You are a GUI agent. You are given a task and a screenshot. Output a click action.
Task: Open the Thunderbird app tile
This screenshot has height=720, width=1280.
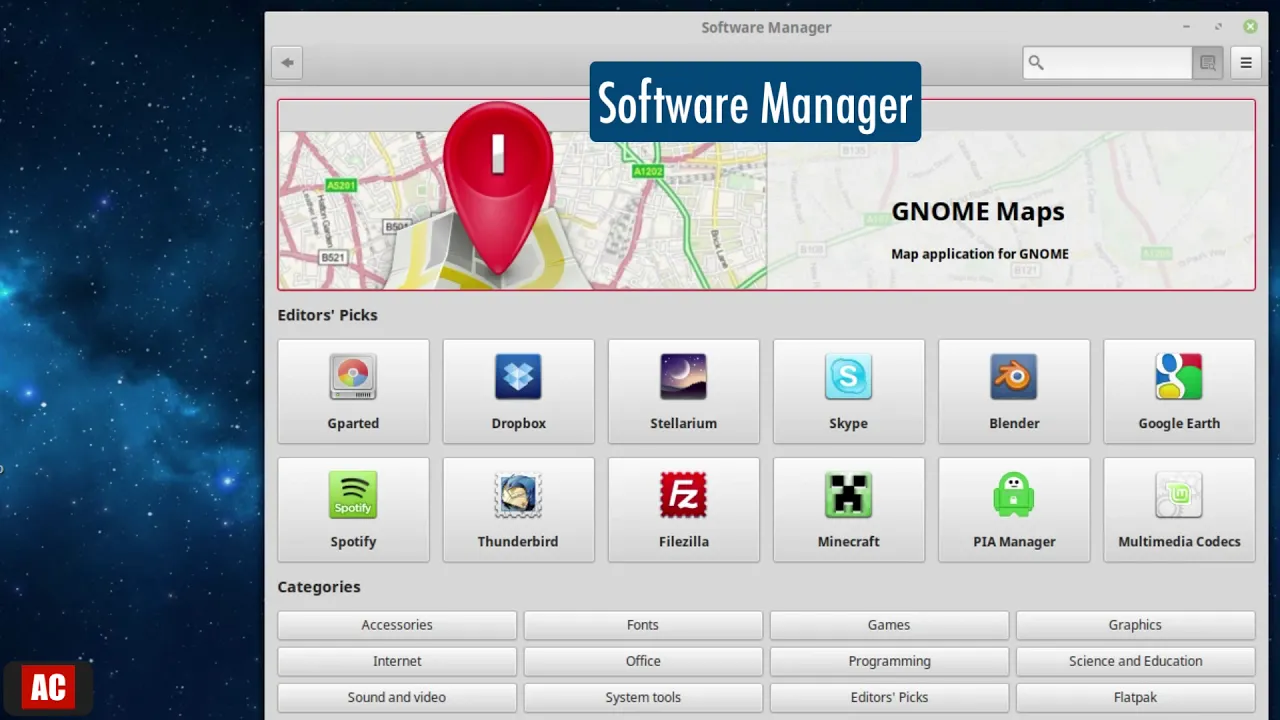pyautogui.click(x=518, y=509)
